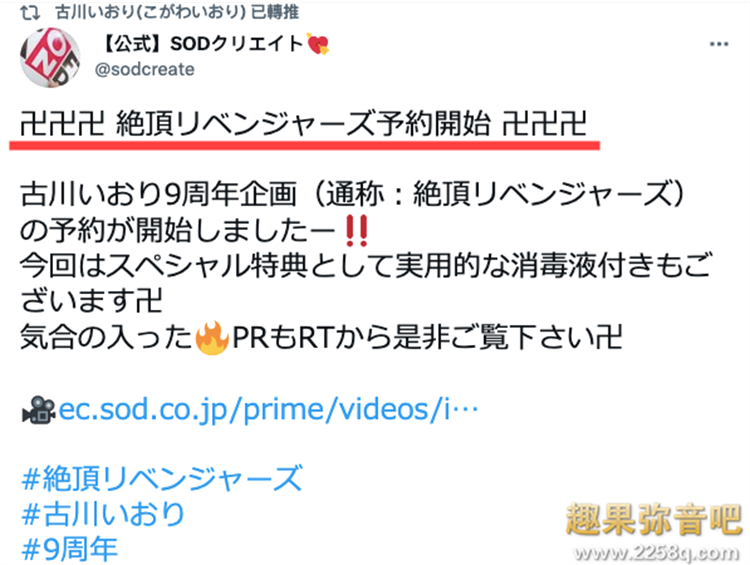Open the ec.sod.co.jp/prime/videos link
Viewport: 750px width, 565px height.
tap(268, 410)
